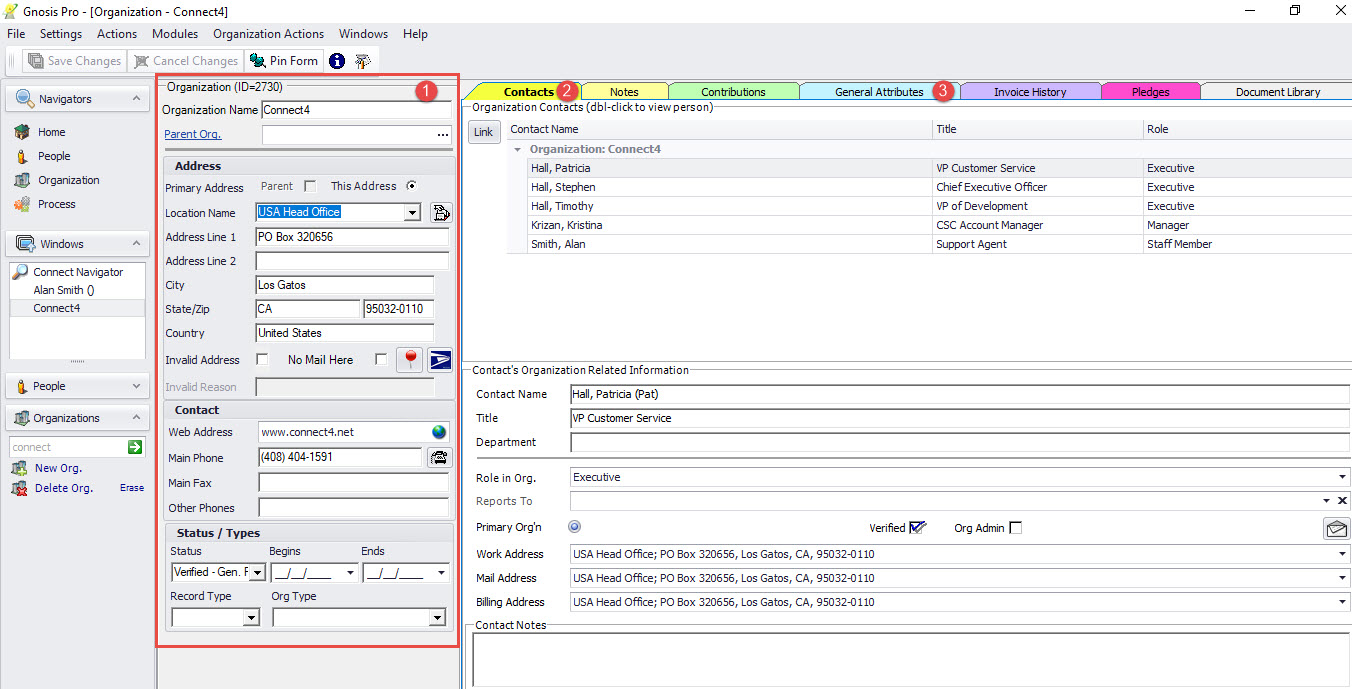Switch to the Invoice History tab
This screenshot has height=689, width=1352.
[x=1030, y=91]
